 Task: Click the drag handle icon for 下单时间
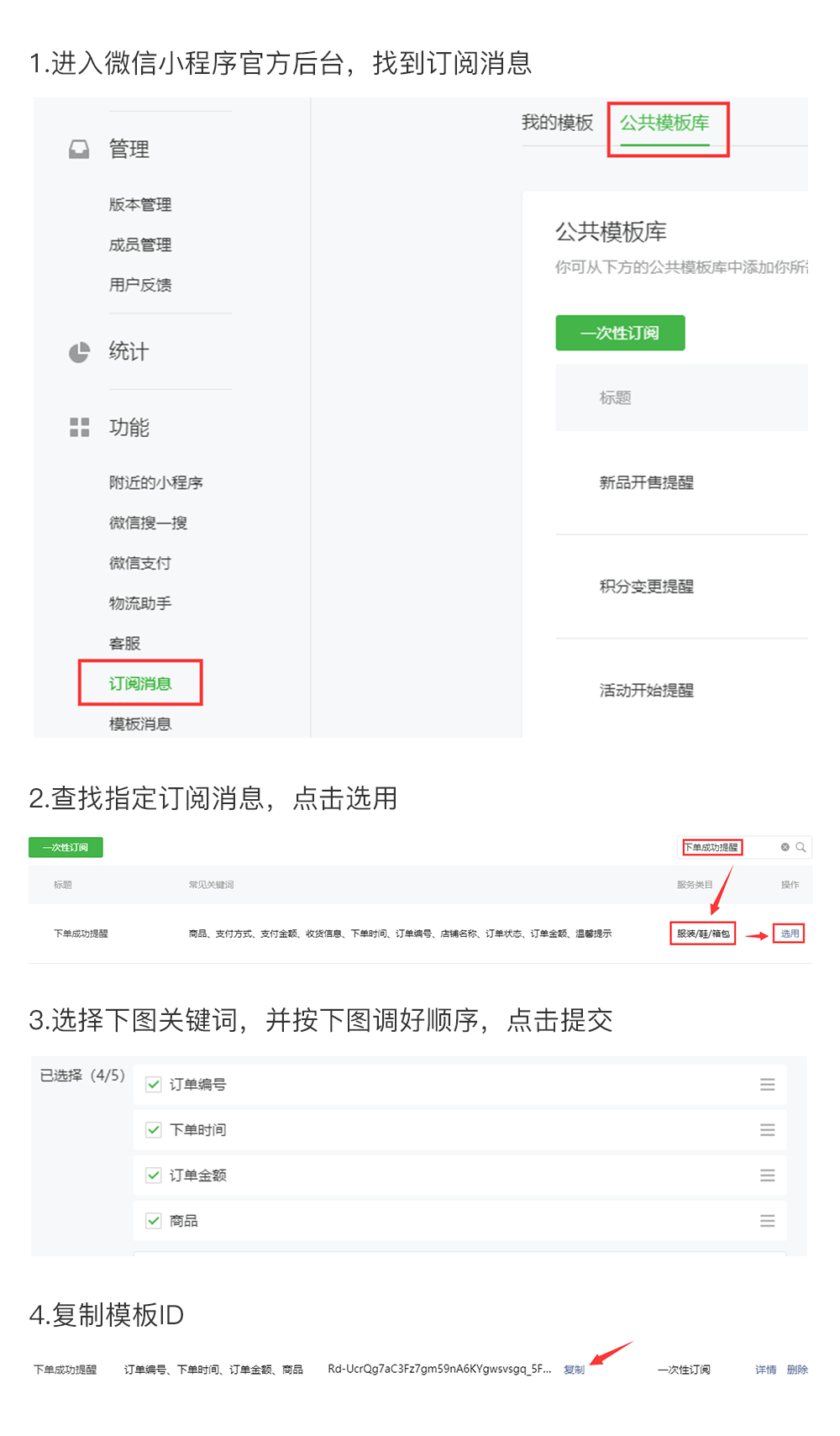pos(767,1130)
